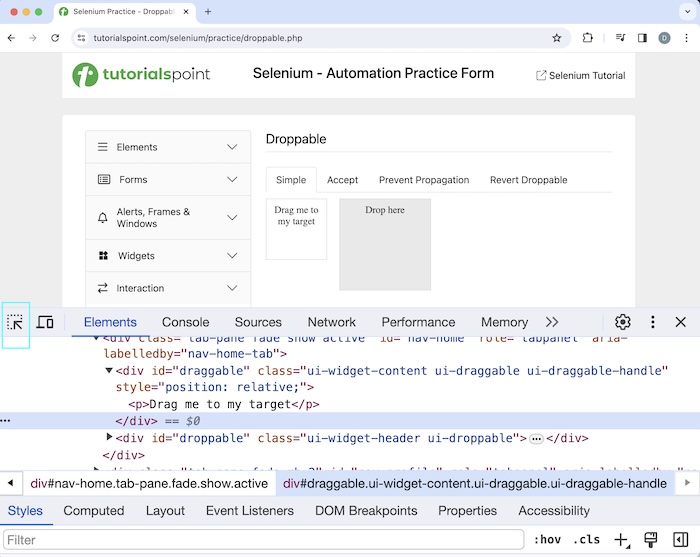Toggle the .cls element classes panel

pyautogui.click(x=586, y=540)
